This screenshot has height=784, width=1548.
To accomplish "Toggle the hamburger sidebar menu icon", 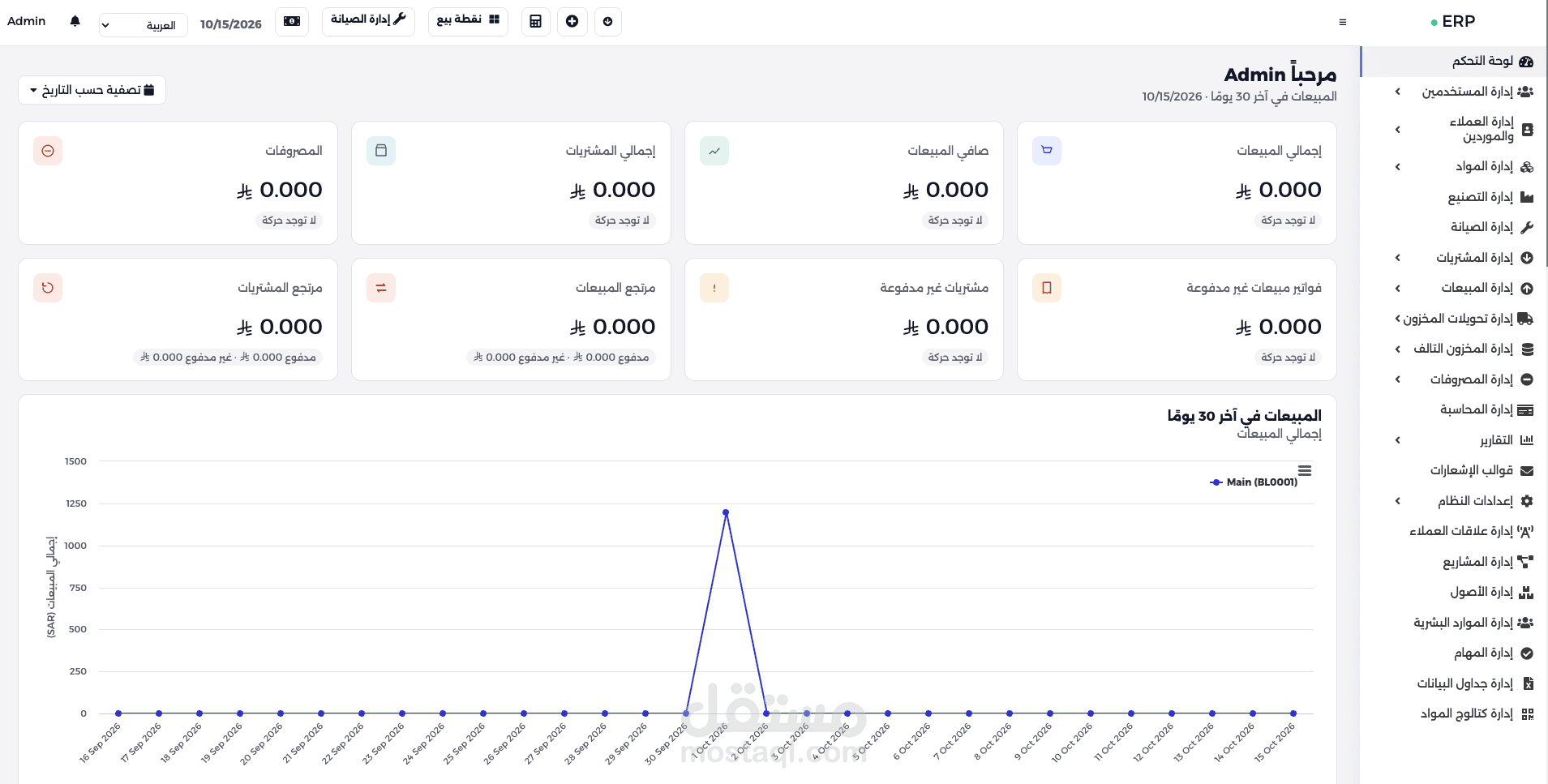I will [x=1343, y=22].
